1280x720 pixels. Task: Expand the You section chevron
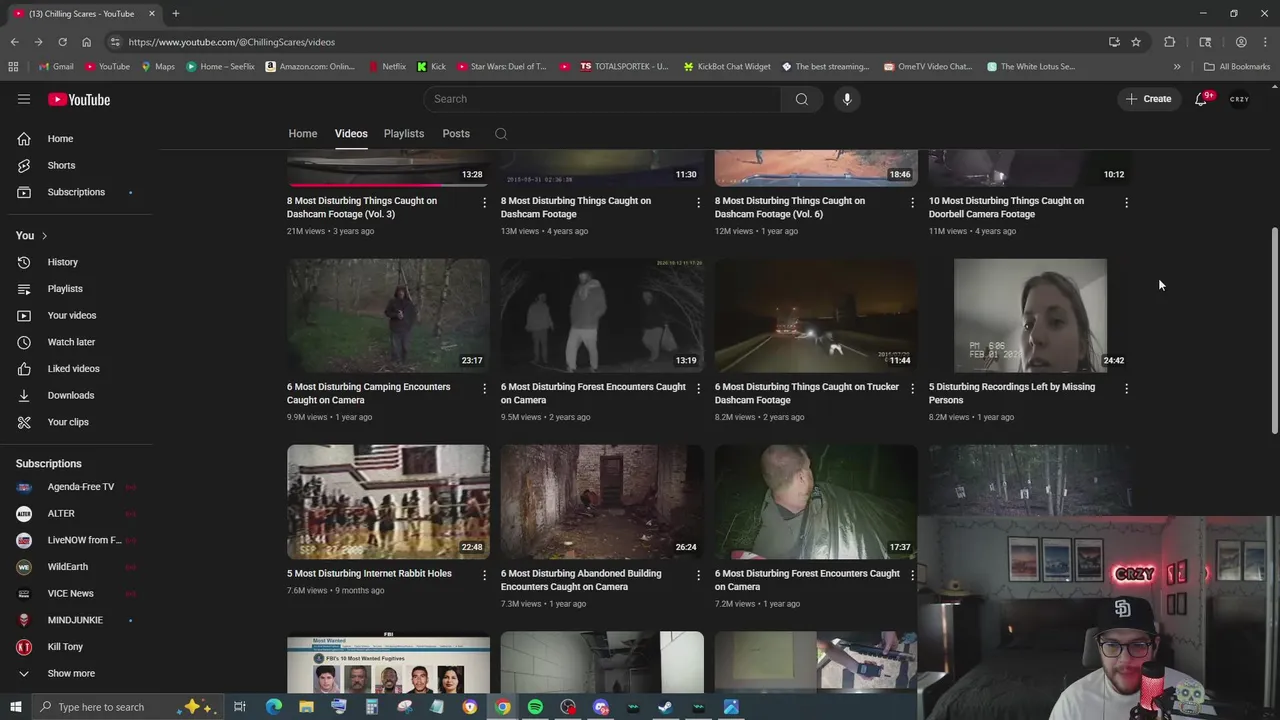point(44,236)
